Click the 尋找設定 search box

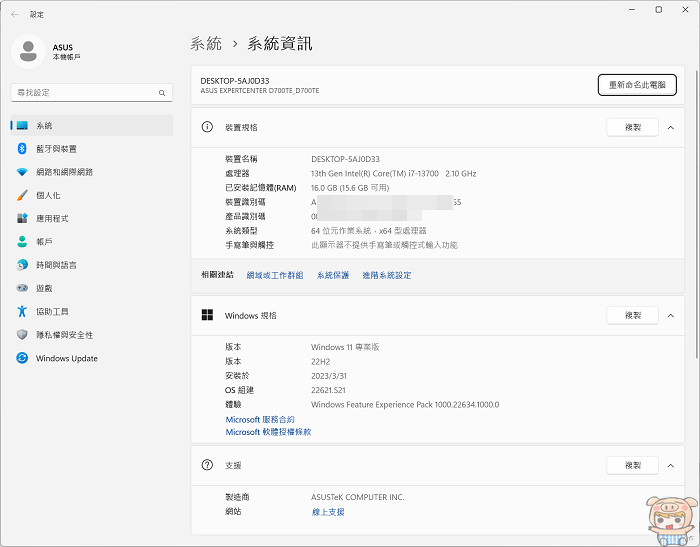[92, 92]
